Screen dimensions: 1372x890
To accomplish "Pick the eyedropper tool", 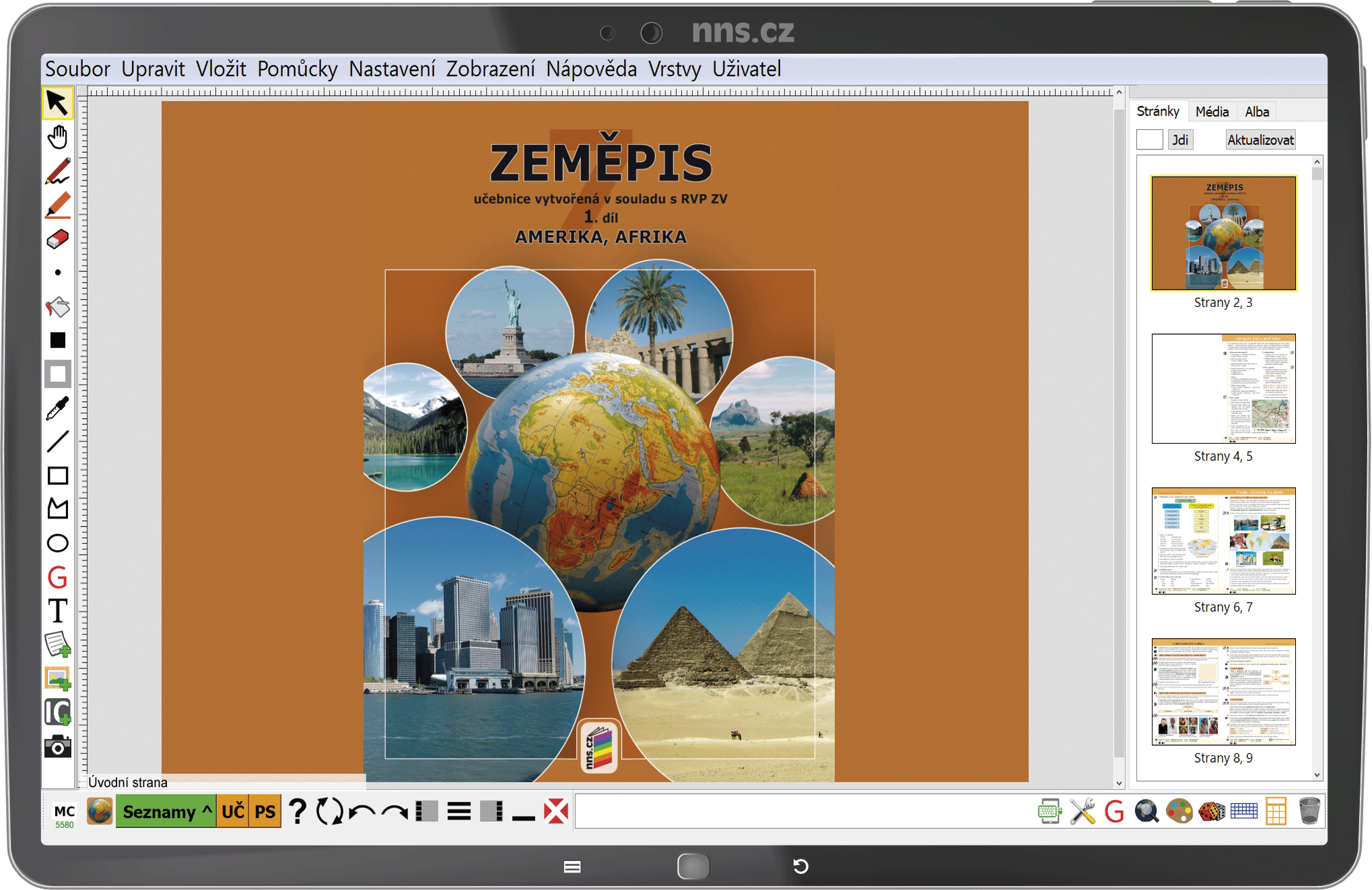I will coord(58,408).
